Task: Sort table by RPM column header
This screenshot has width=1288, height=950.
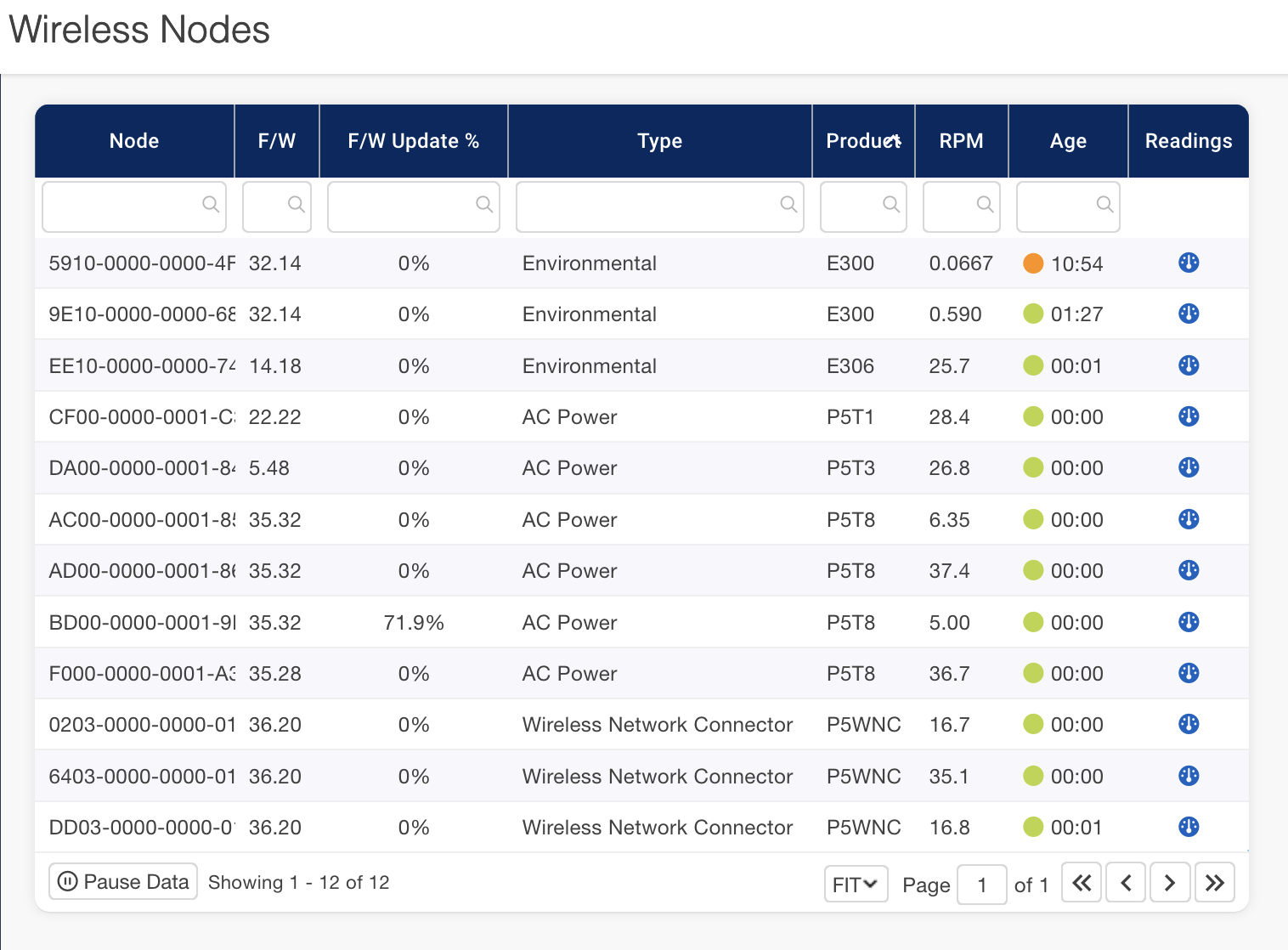Action: (x=961, y=141)
